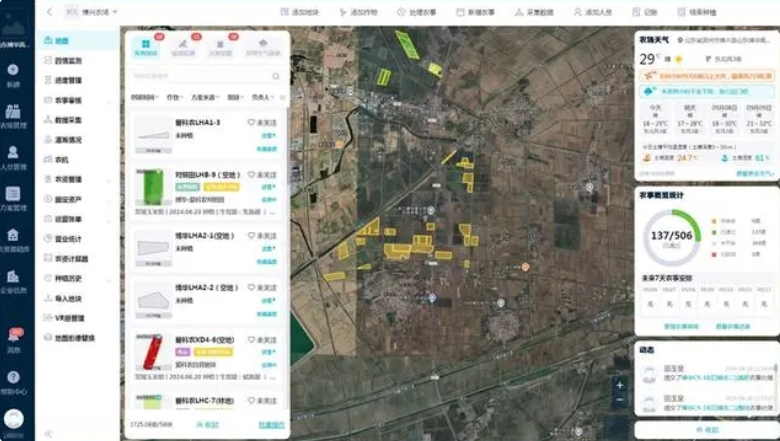780x441 pixels.
Task: Go back using the top-left arrow
Action: point(49,12)
